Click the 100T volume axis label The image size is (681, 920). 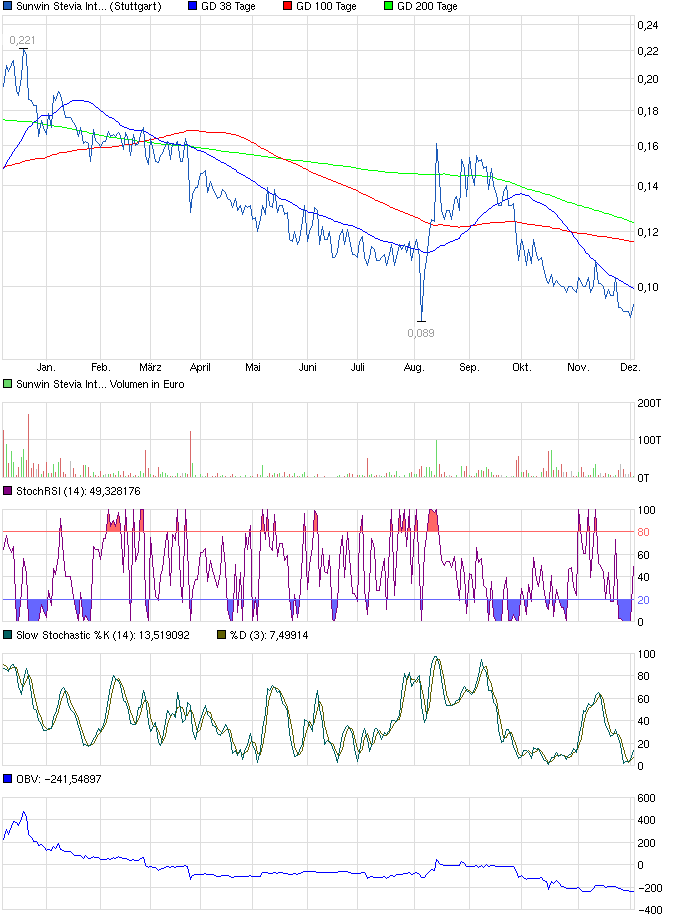[649, 440]
